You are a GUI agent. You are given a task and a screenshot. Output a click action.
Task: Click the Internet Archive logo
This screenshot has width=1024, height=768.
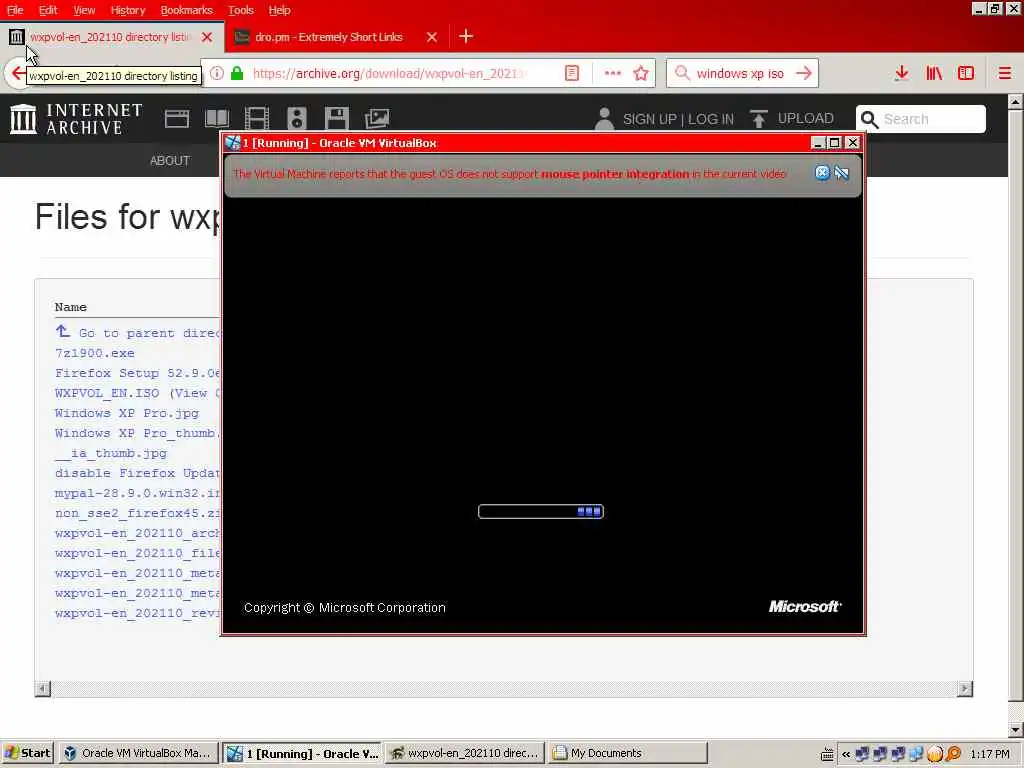pos(76,119)
